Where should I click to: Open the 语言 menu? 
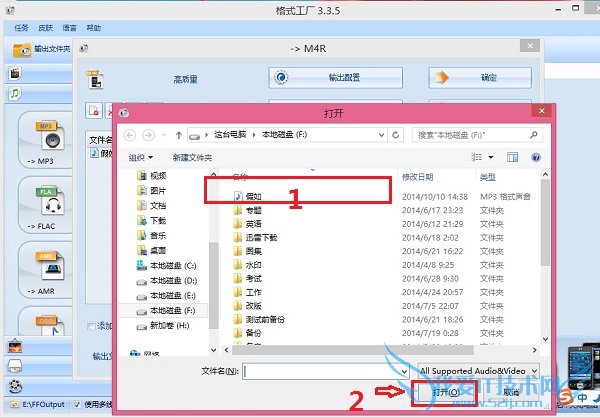pyautogui.click(x=69, y=28)
